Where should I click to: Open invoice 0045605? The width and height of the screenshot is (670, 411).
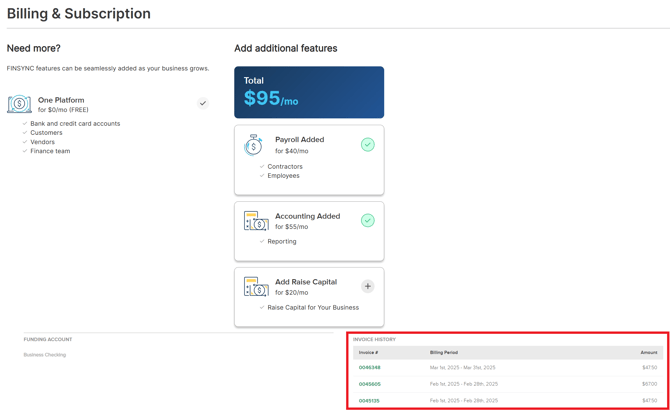click(369, 384)
